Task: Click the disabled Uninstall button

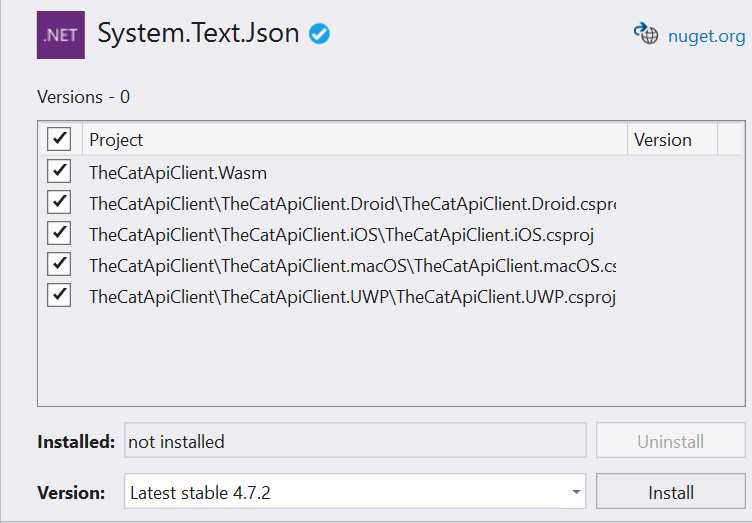Action: pos(671,440)
